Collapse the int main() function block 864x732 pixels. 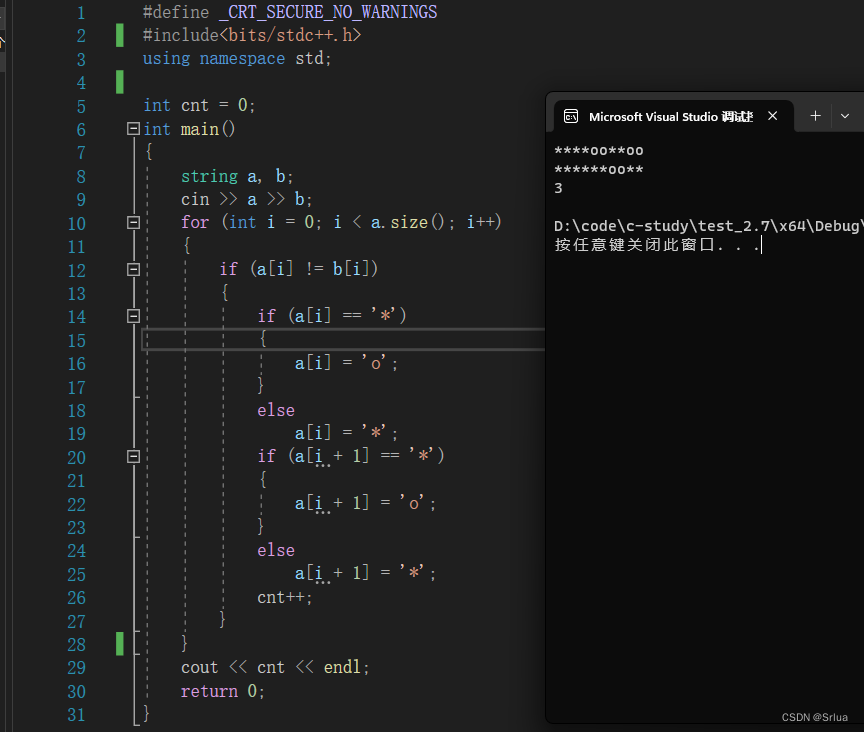133,128
